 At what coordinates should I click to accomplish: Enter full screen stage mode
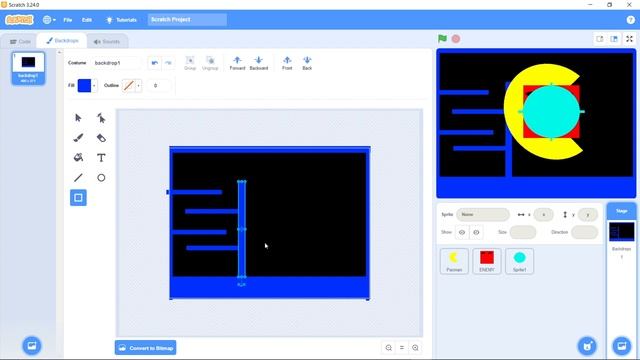click(629, 39)
